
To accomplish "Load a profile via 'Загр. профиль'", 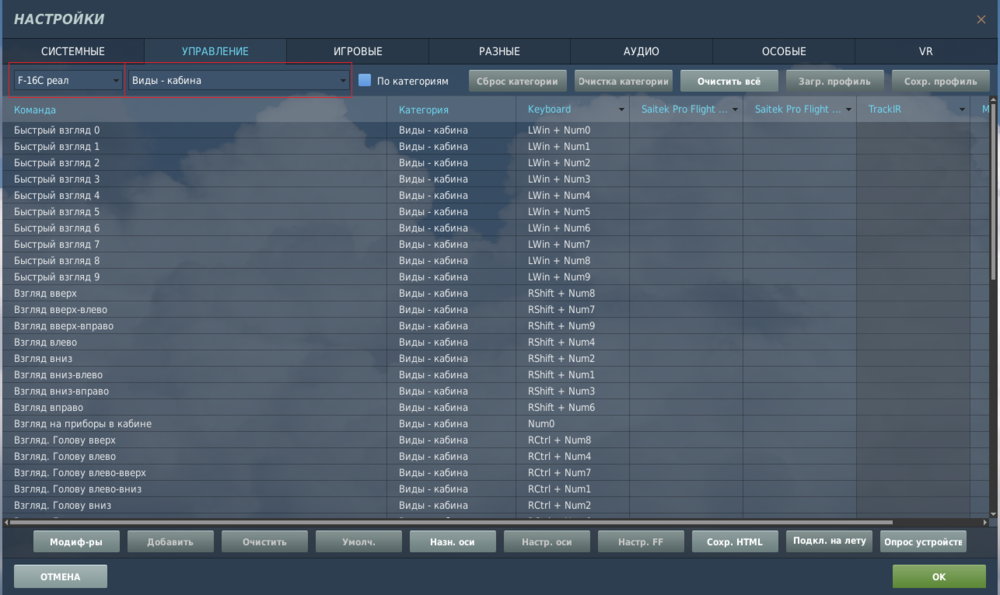I will [834, 80].
